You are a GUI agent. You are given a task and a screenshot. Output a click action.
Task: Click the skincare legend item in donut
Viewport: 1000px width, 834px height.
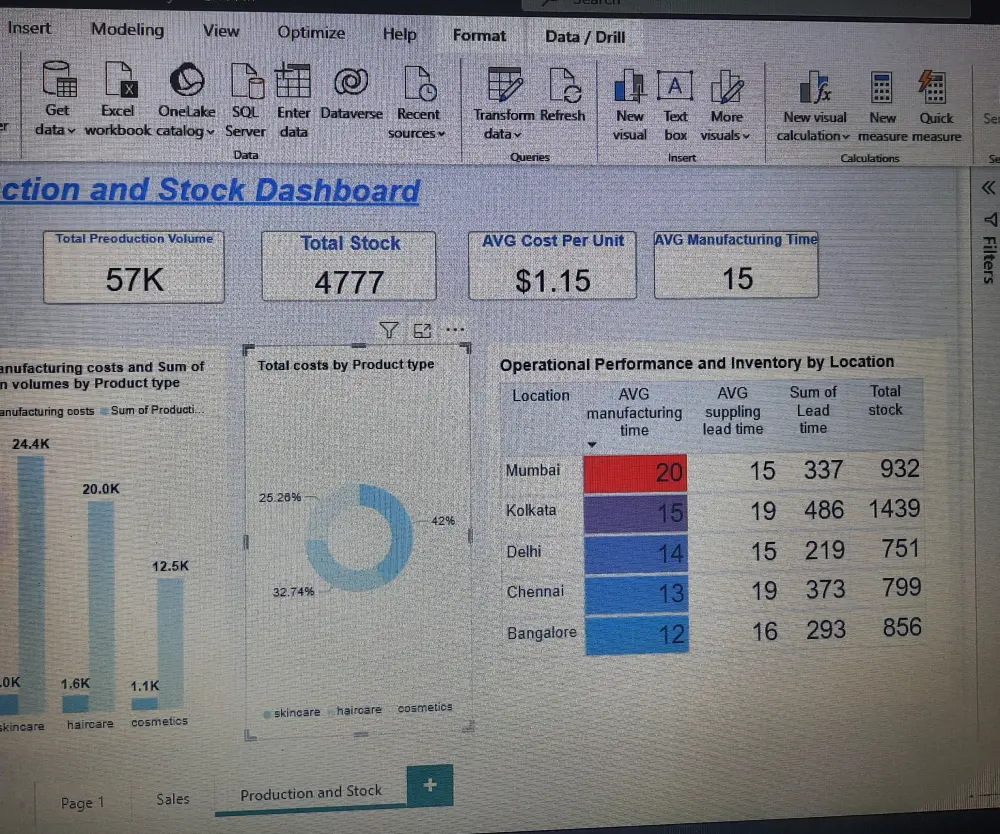292,713
